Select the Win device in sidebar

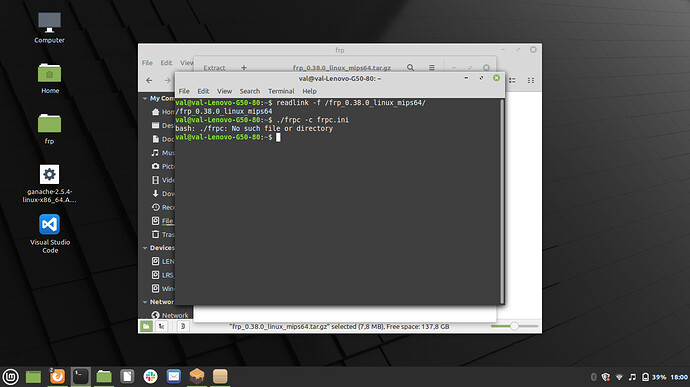[x=163, y=289]
